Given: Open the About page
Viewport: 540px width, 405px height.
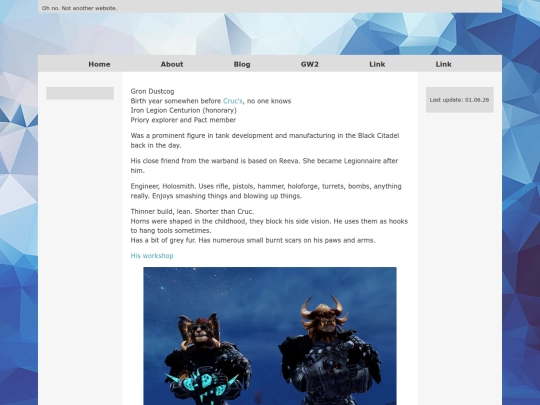Looking at the screenshot, I should 172,64.
